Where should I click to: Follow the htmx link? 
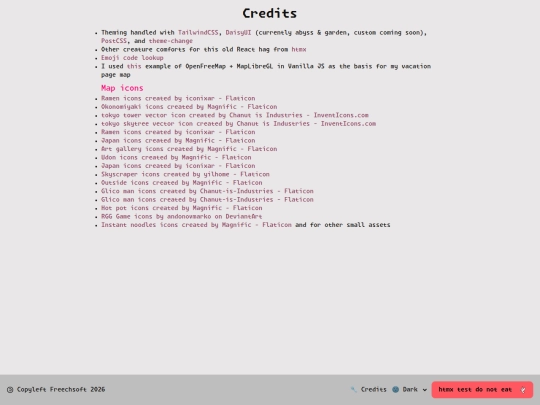299,49
